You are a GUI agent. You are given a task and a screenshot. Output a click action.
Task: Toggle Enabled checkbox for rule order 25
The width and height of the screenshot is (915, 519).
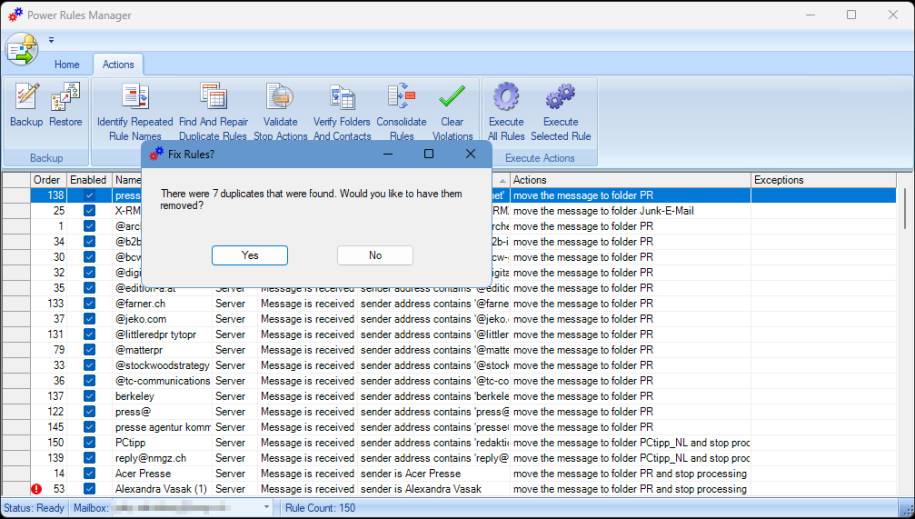coord(89,211)
